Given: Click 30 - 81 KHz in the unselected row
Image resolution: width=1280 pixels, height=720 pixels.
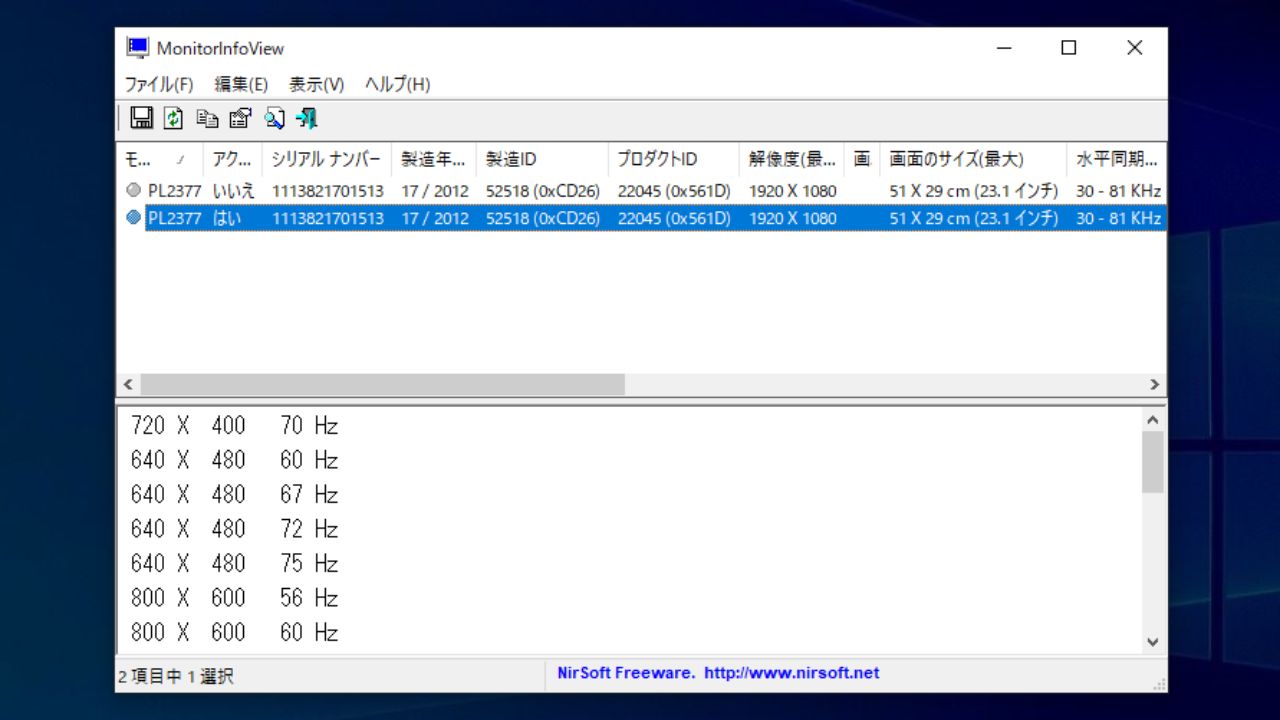Looking at the screenshot, I should pos(1118,190).
